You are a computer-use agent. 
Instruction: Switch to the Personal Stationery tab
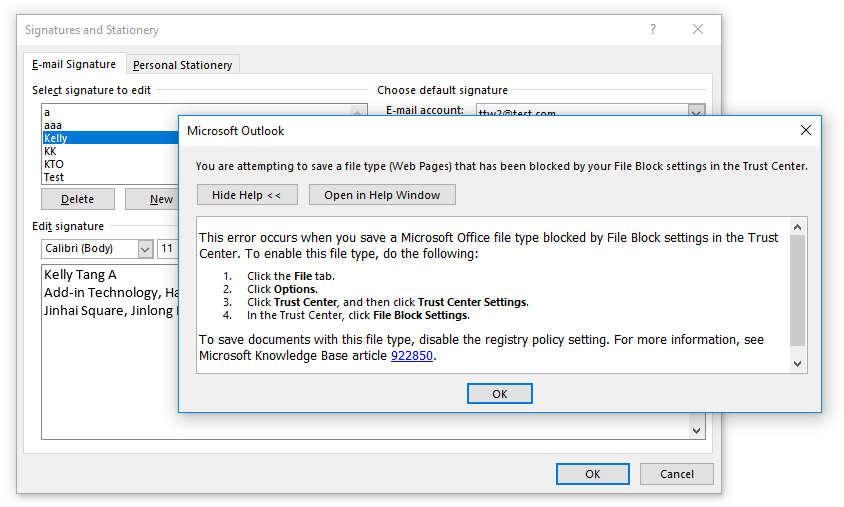[x=182, y=65]
